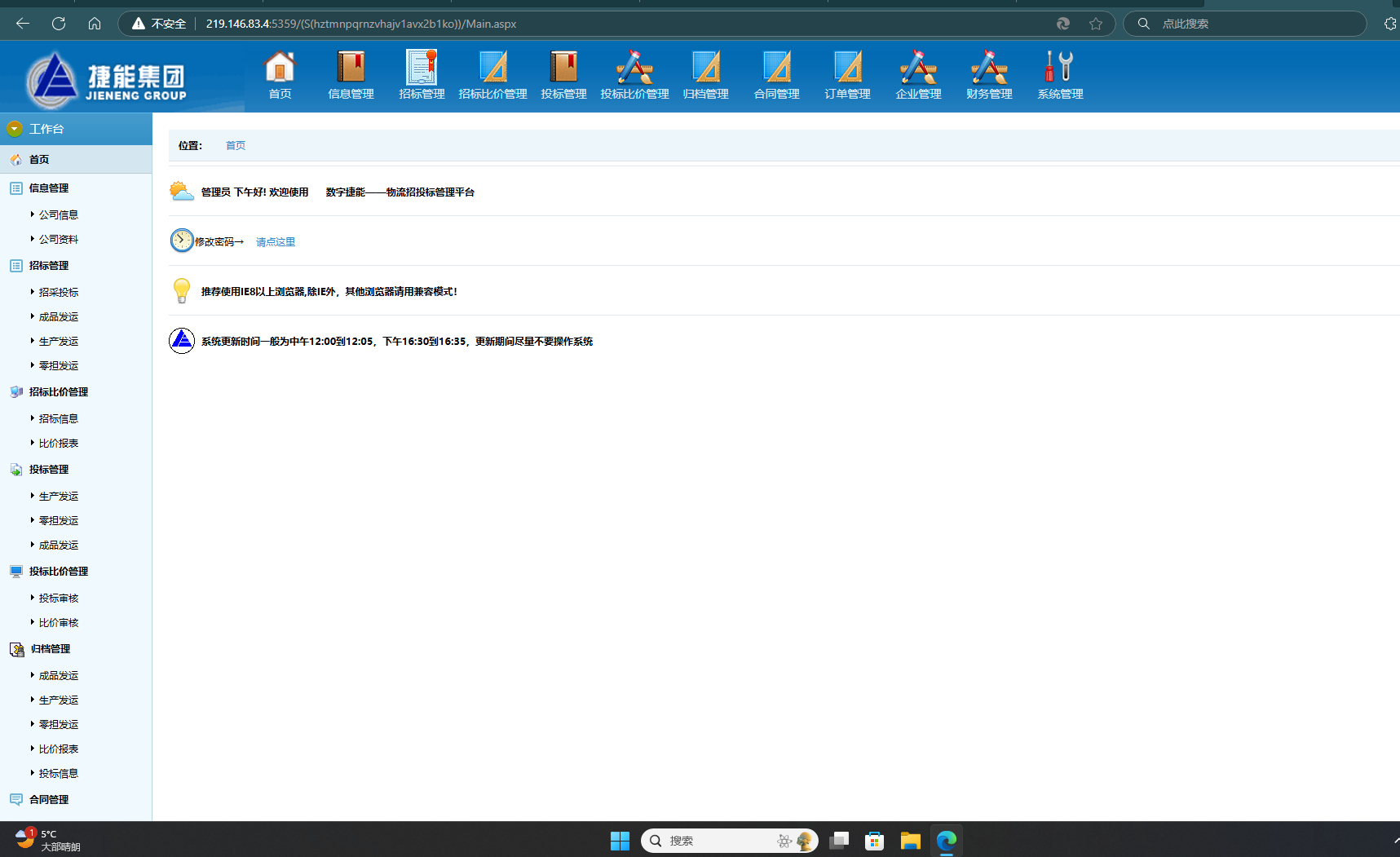Reload the page with the refresh button
The height and width of the screenshot is (857, 1400).
point(59,24)
